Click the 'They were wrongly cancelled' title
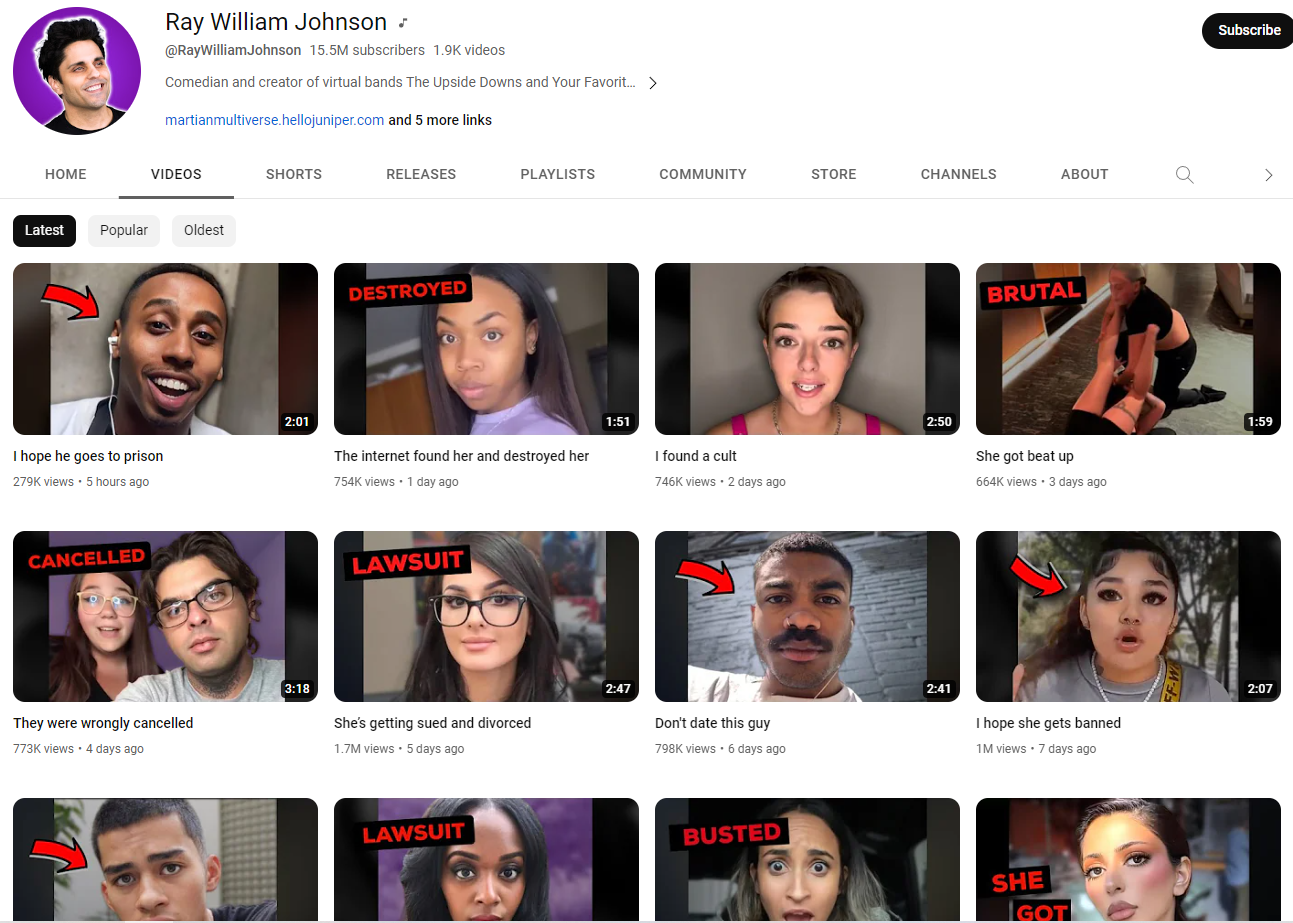Image resolution: width=1293 pixels, height=923 pixels. [x=103, y=723]
